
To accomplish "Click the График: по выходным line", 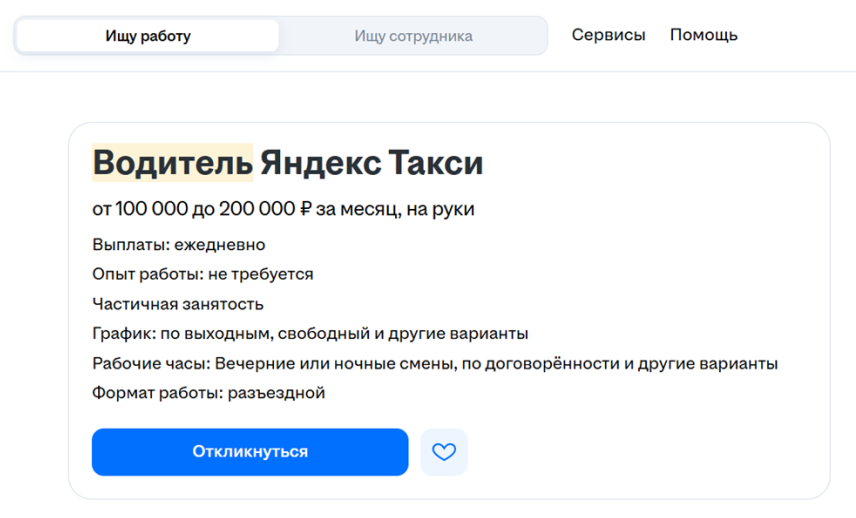I will (x=310, y=334).
